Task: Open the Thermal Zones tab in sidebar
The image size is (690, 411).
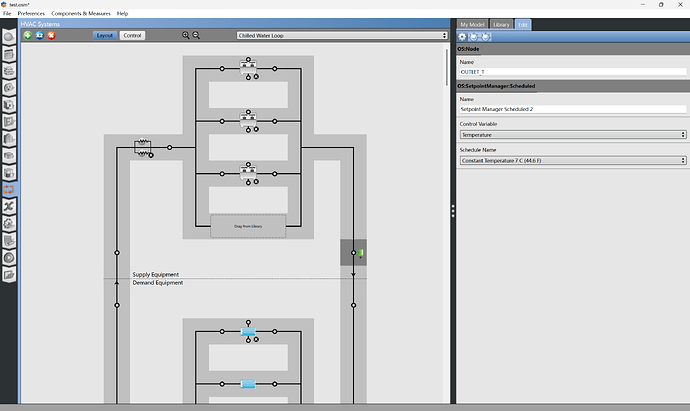Action: point(9,172)
